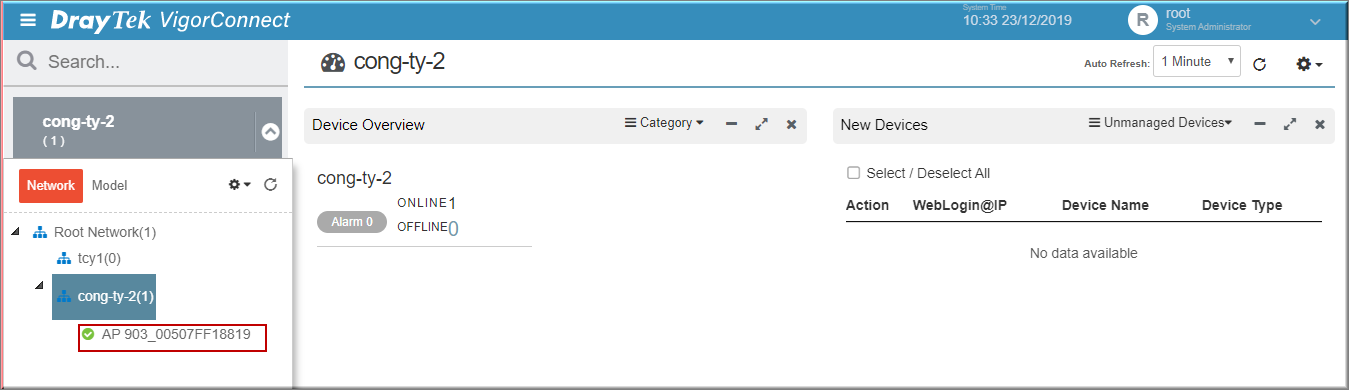The width and height of the screenshot is (1349, 390).
Task: Click the Action column header
Action: tap(867, 205)
